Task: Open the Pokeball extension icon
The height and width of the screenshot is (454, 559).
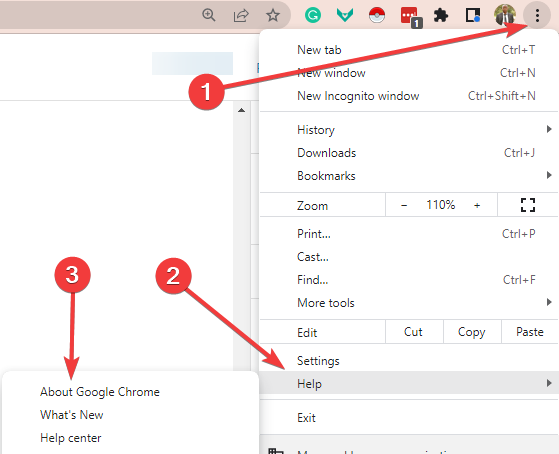Action: [377, 15]
